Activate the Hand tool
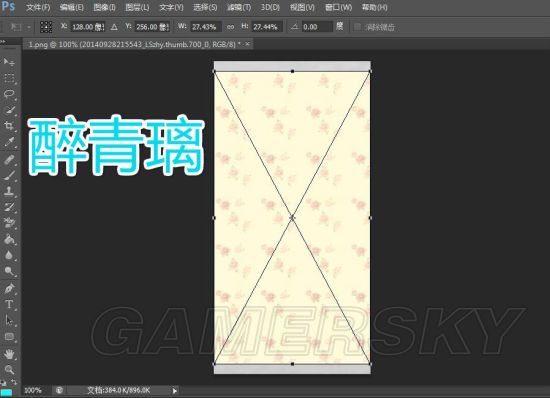 pyautogui.click(x=9, y=354)
